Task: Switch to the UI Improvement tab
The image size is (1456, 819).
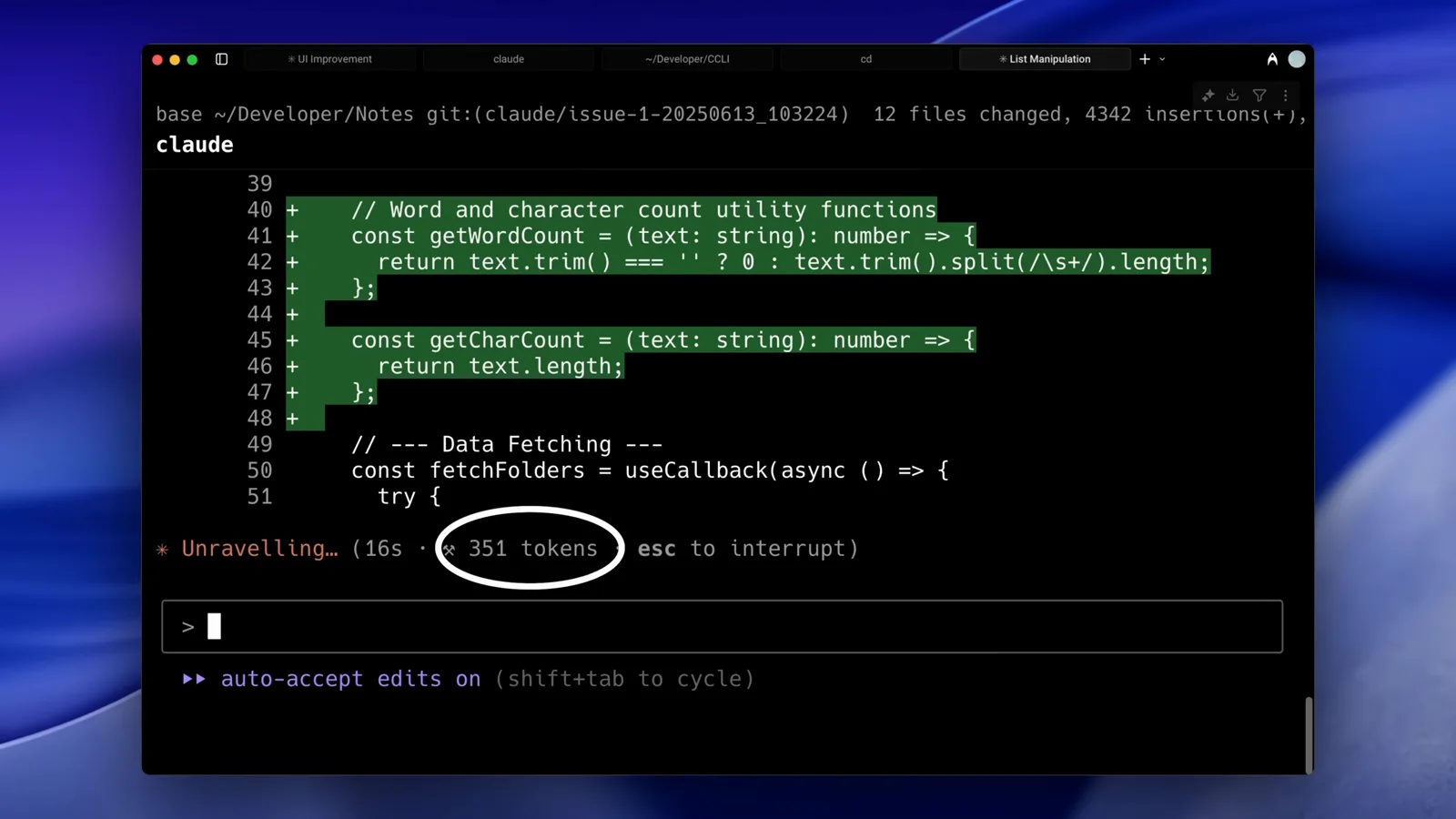Action: point(330,59)
